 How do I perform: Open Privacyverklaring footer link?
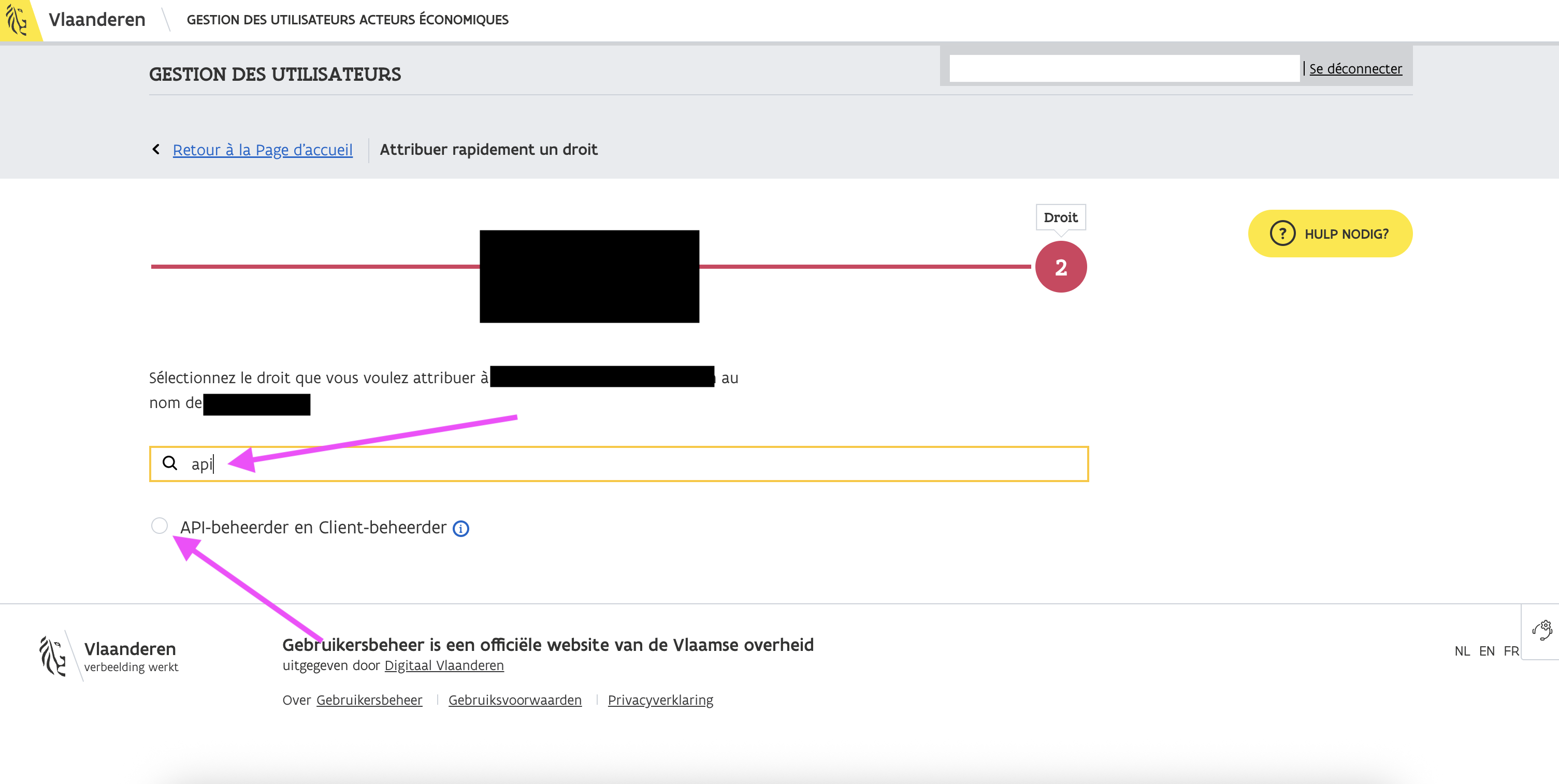[x=660, y=700]
